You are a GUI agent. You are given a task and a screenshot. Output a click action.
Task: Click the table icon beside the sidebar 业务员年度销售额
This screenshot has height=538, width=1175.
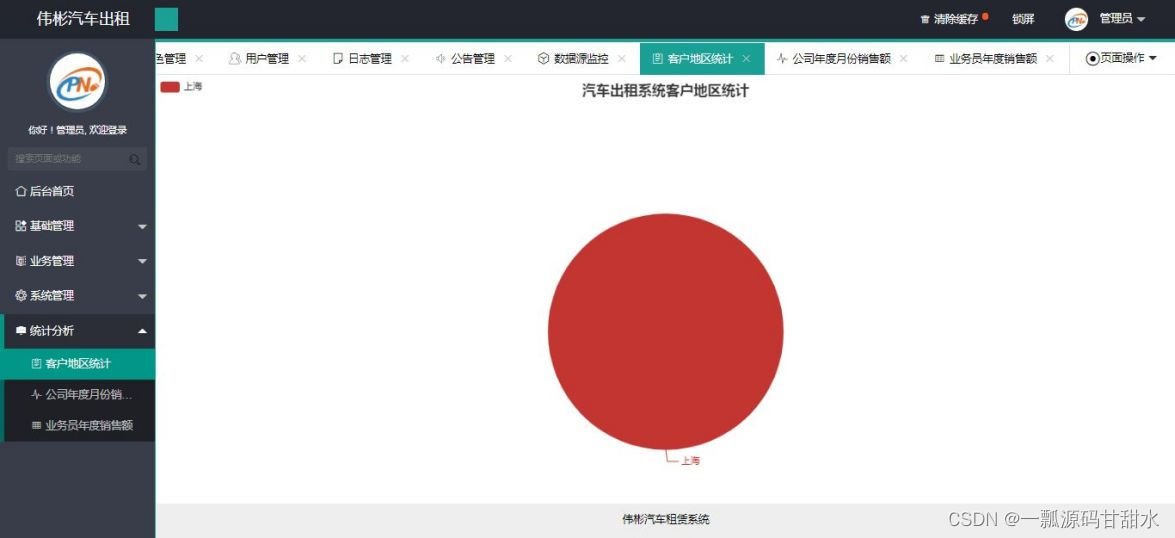pos(36,425)
